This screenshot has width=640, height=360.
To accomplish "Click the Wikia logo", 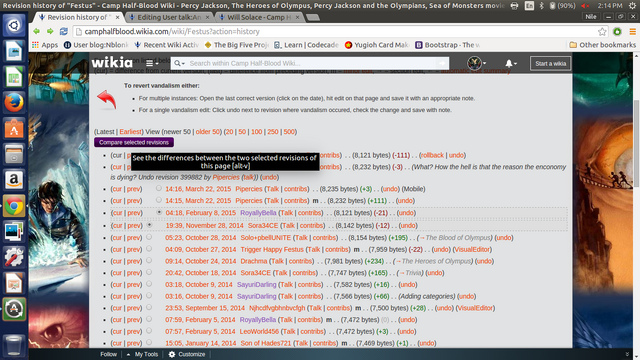I will point(112,63).
